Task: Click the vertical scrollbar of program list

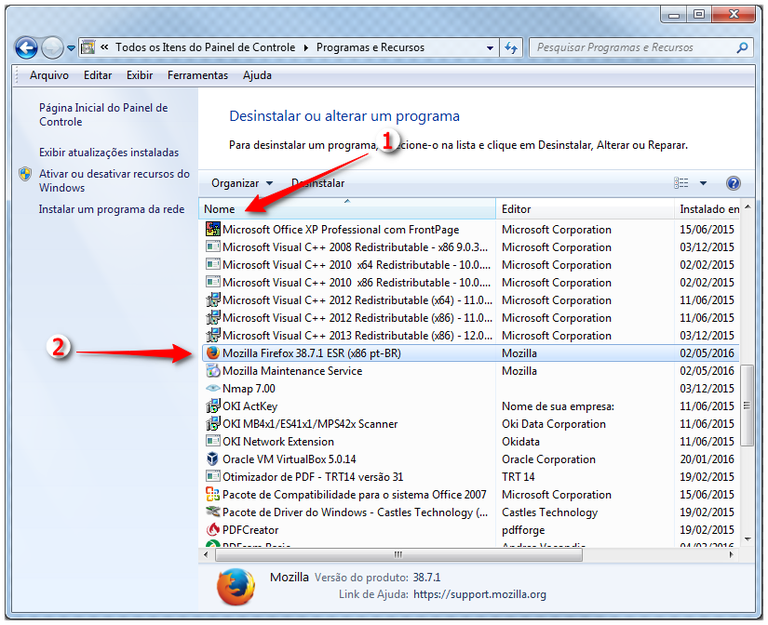Action: 747,400
